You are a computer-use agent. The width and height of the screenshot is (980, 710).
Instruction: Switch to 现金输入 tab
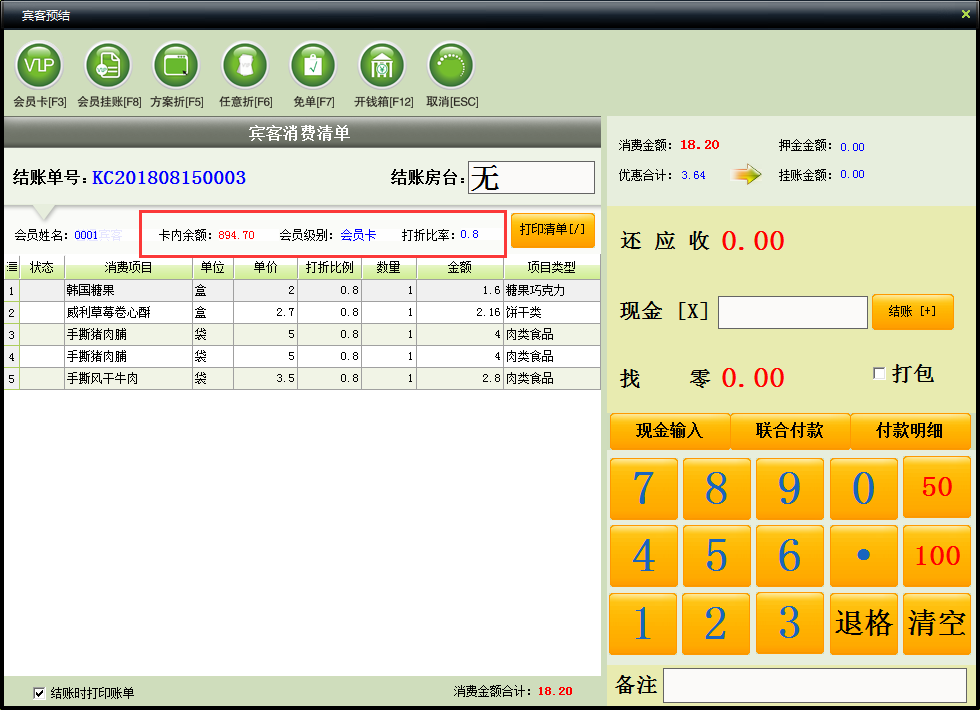(x=669, y=431)
